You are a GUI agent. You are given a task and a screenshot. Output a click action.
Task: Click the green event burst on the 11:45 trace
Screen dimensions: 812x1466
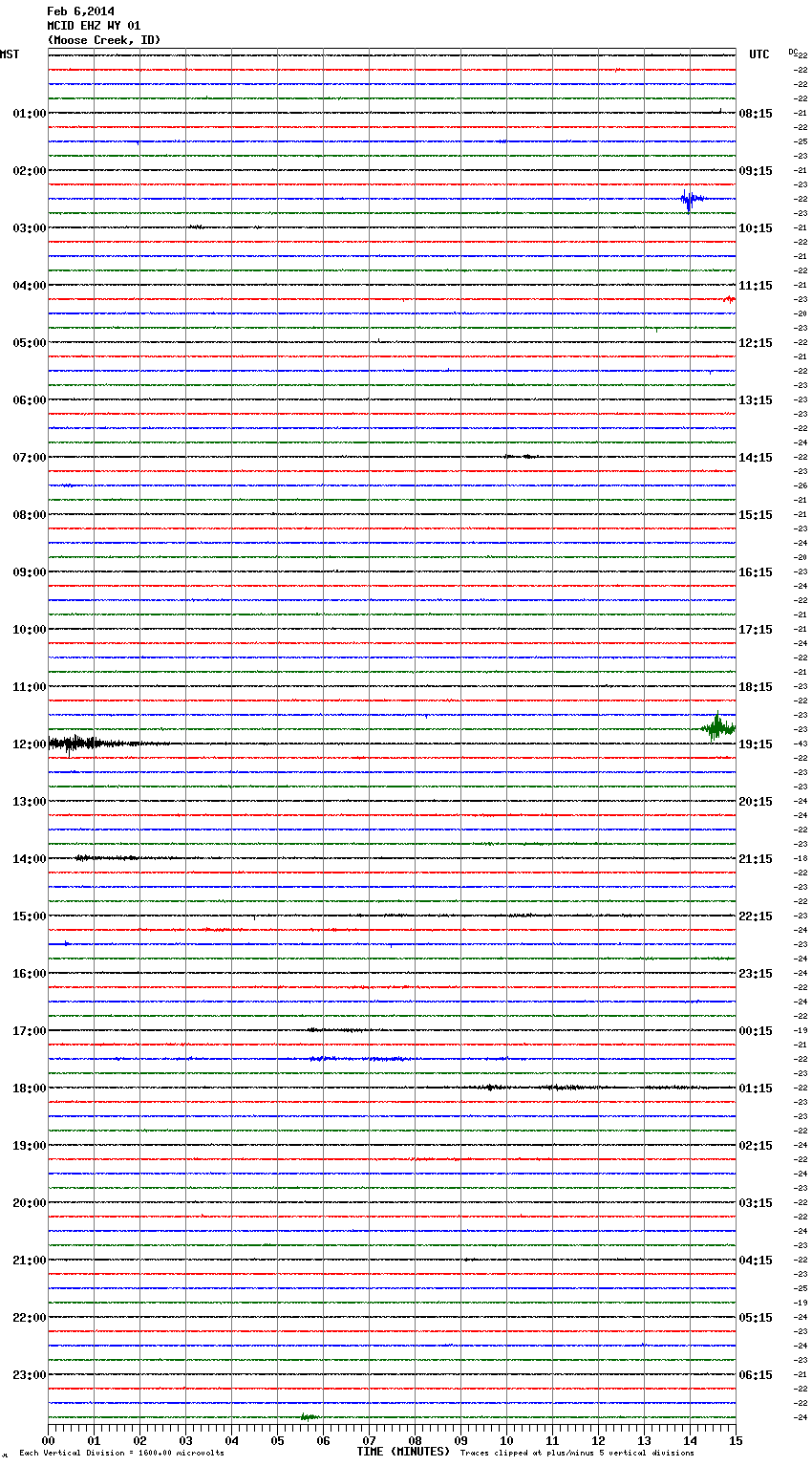click(x=718, y=728)
